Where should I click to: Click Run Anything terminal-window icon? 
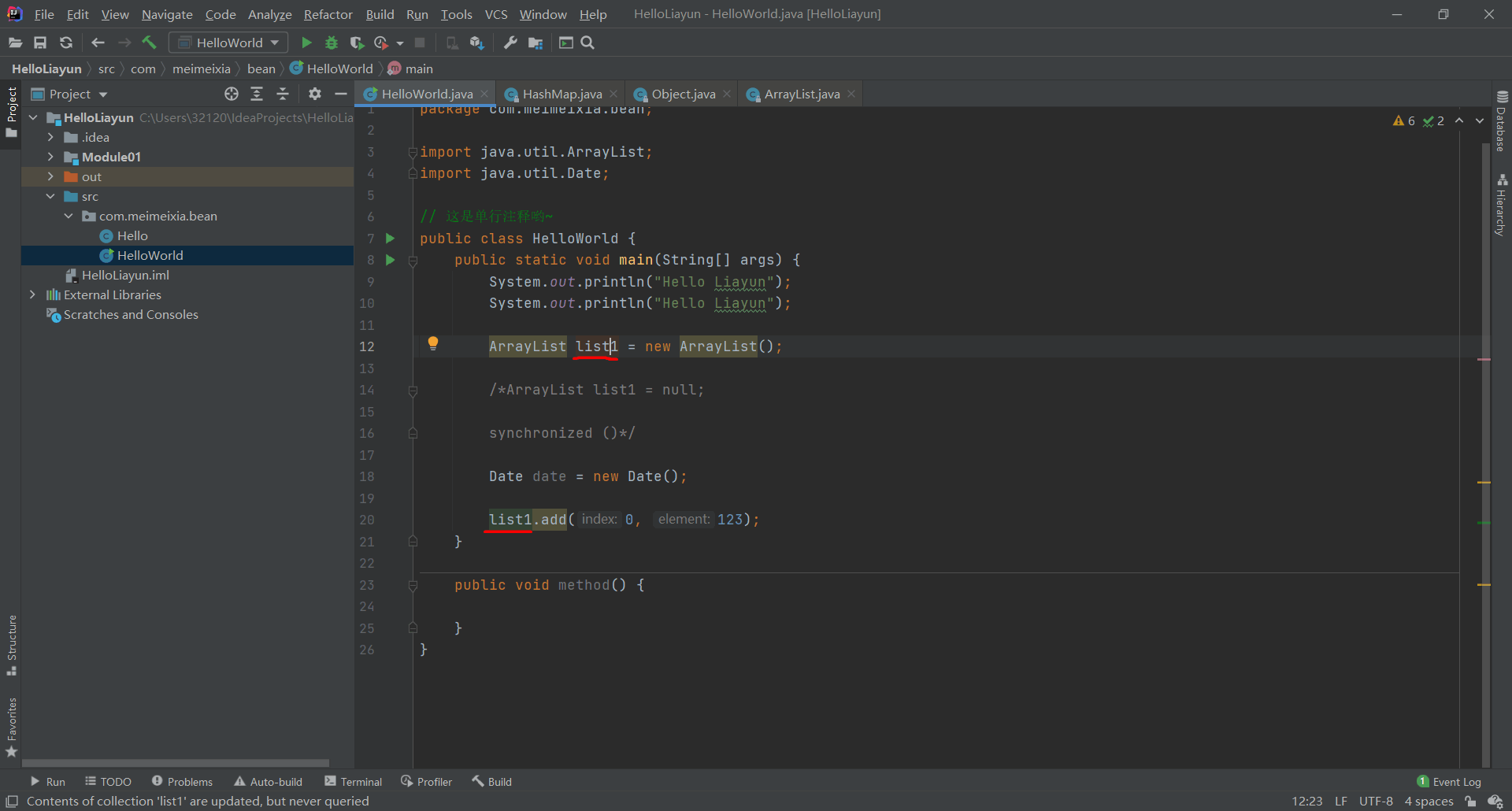pos(565,43)
